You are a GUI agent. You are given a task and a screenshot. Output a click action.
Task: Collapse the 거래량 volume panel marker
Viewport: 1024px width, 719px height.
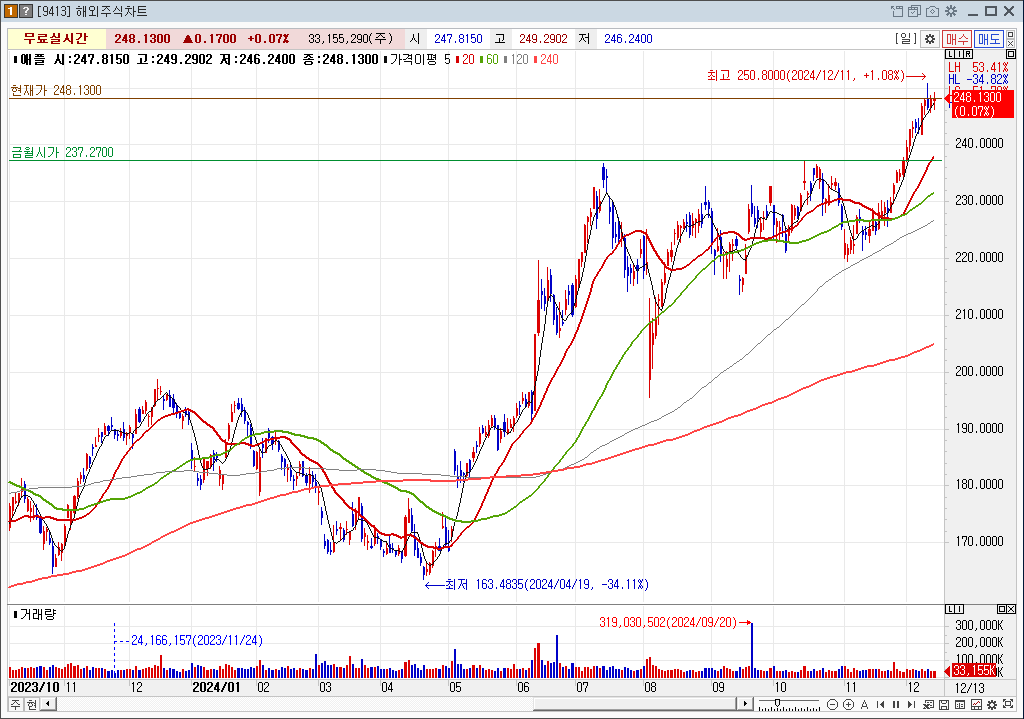coord(13,613)
